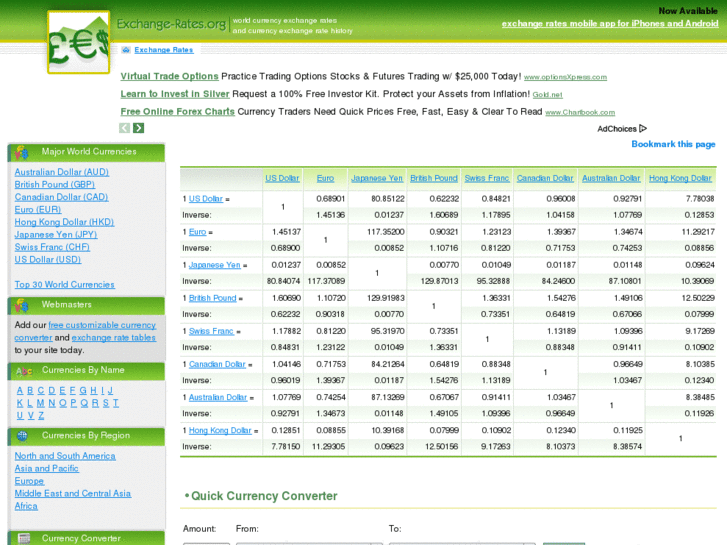The image size is (727, 545).
Task: Click the small icon beside the Exchange Rates breadcrumb
Action: click(x=126, y=49)
